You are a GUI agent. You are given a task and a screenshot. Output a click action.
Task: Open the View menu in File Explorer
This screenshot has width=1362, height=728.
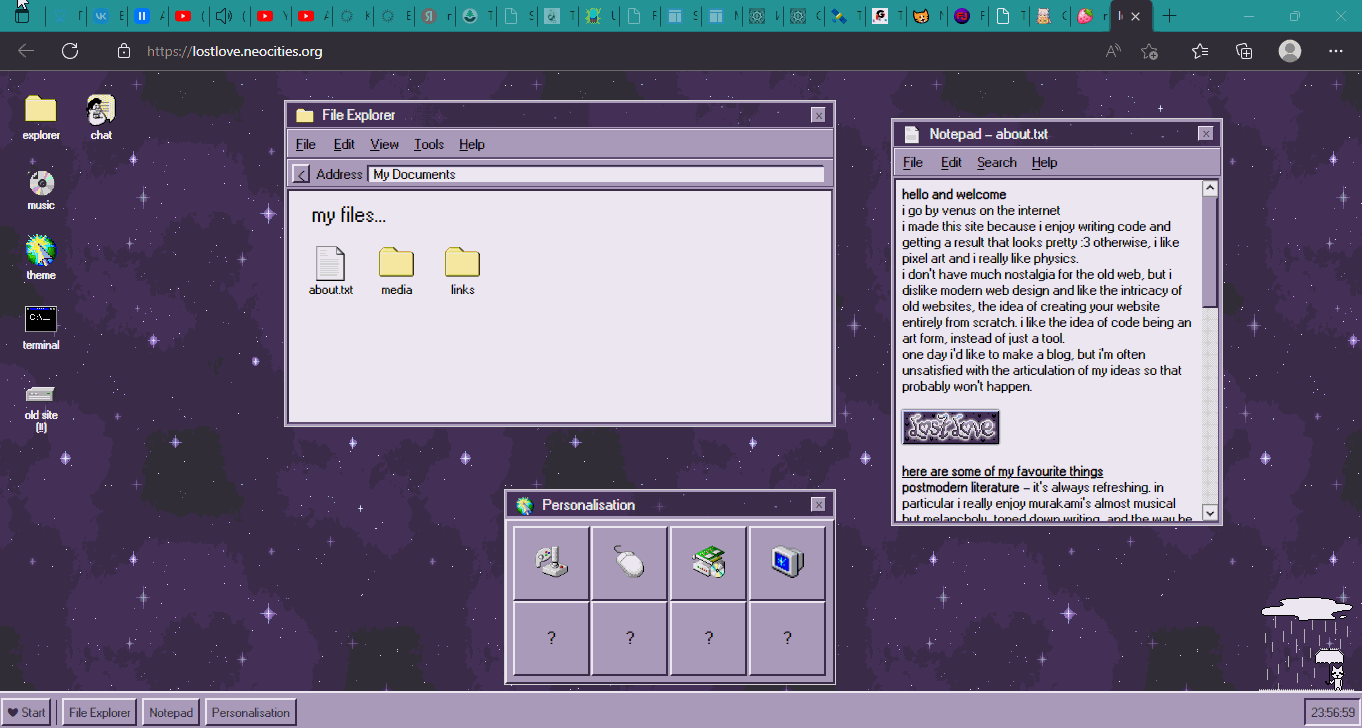(384, 144)
